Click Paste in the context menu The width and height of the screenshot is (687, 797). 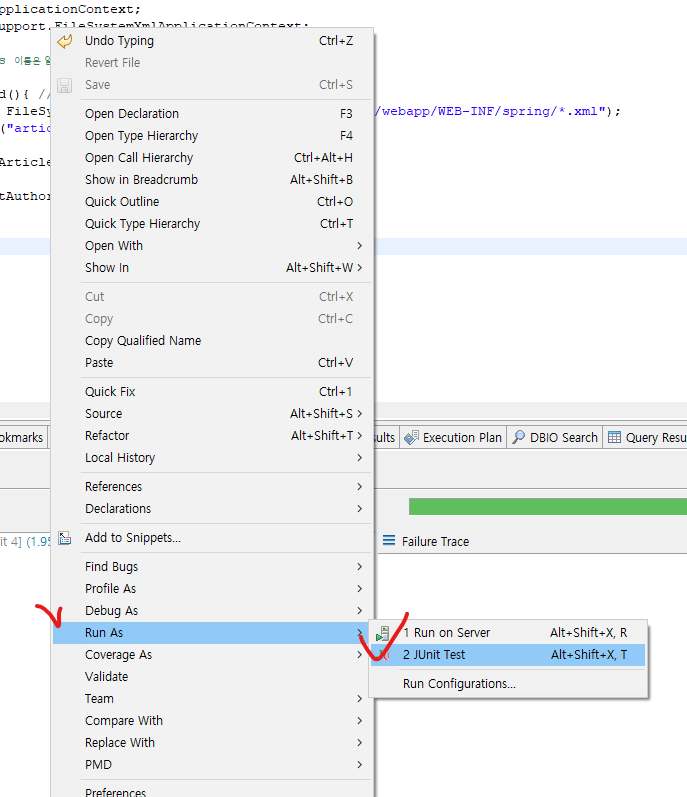(x=99, y=363)
